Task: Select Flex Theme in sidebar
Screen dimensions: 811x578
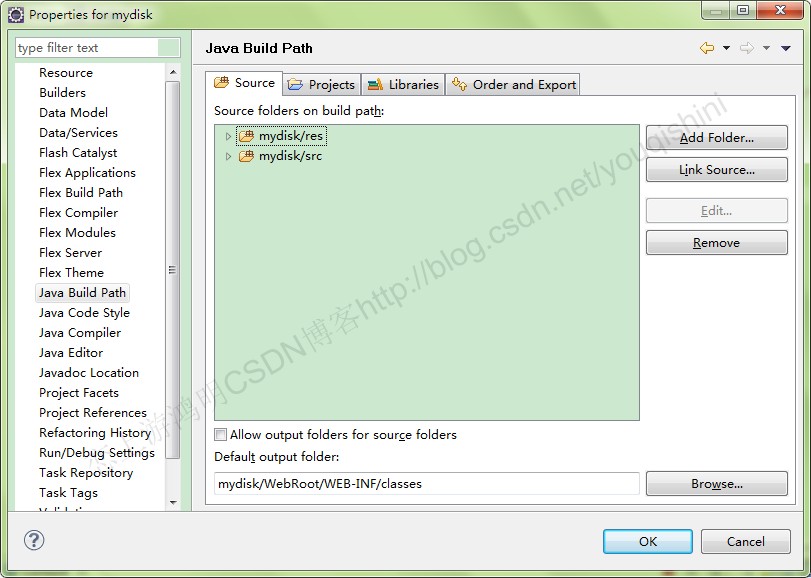Action: pyautogui.click(x=71, y=272)
